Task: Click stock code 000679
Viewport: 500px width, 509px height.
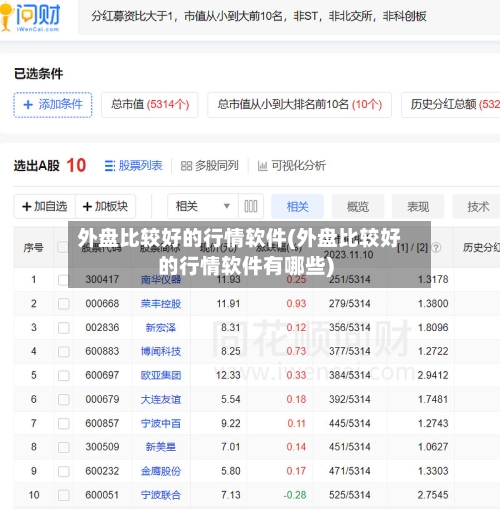Action: [x=102, y=399]
